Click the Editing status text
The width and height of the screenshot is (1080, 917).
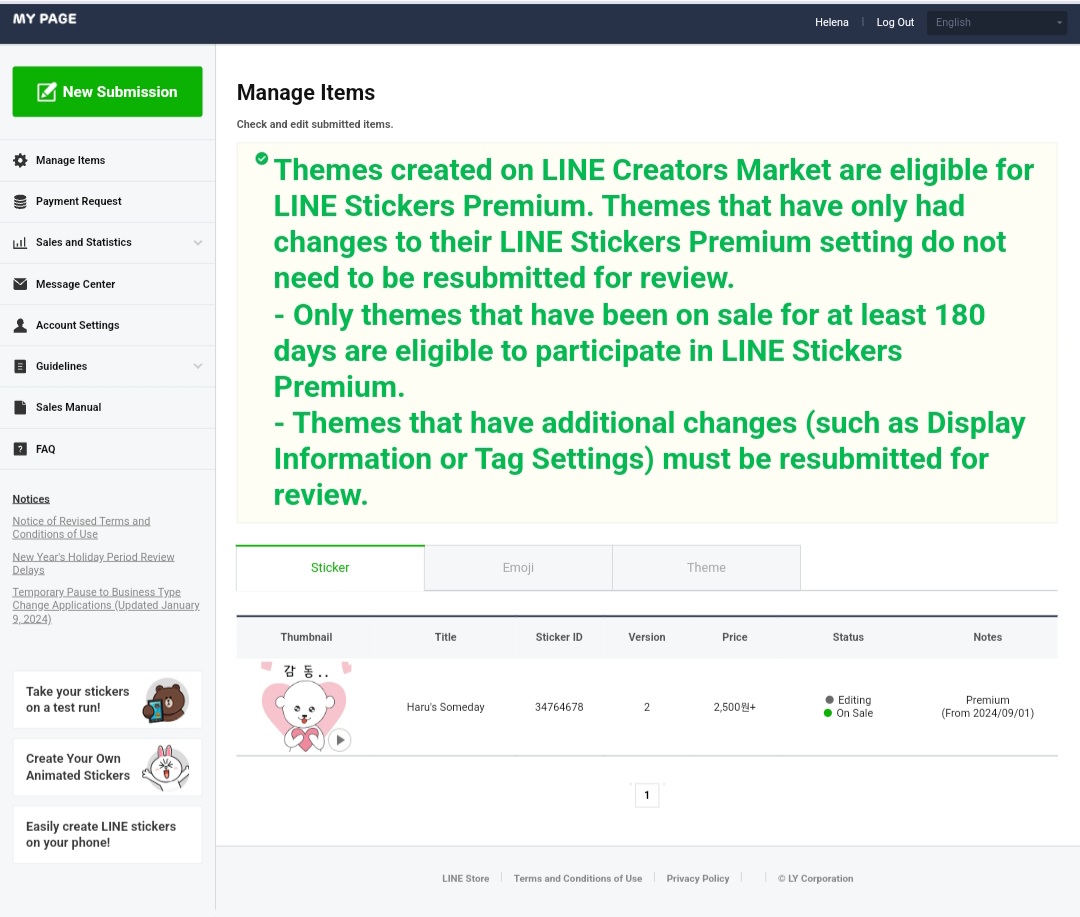point(854,700)
